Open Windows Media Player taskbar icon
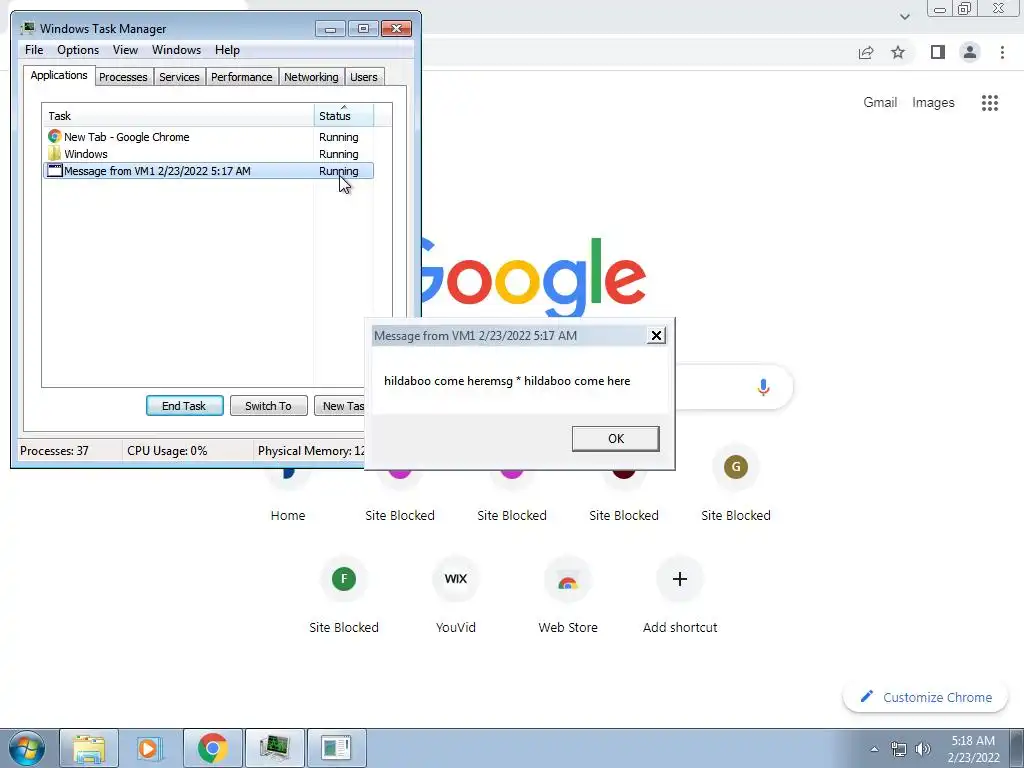The width and height of the screenshot is (1024, 768). 150,748
